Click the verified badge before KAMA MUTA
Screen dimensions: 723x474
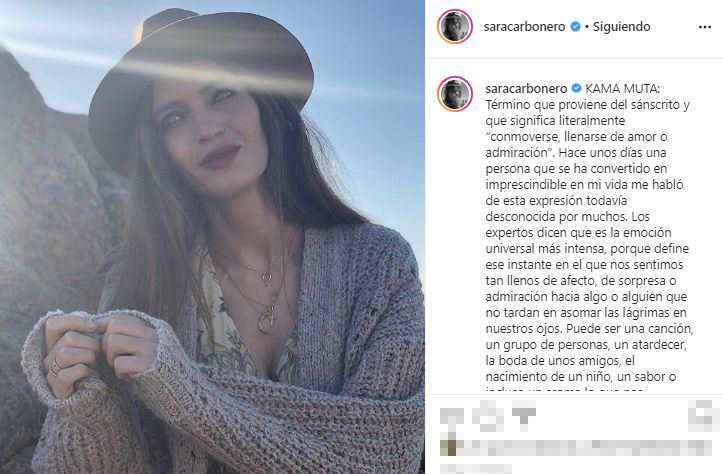[576, 88]
